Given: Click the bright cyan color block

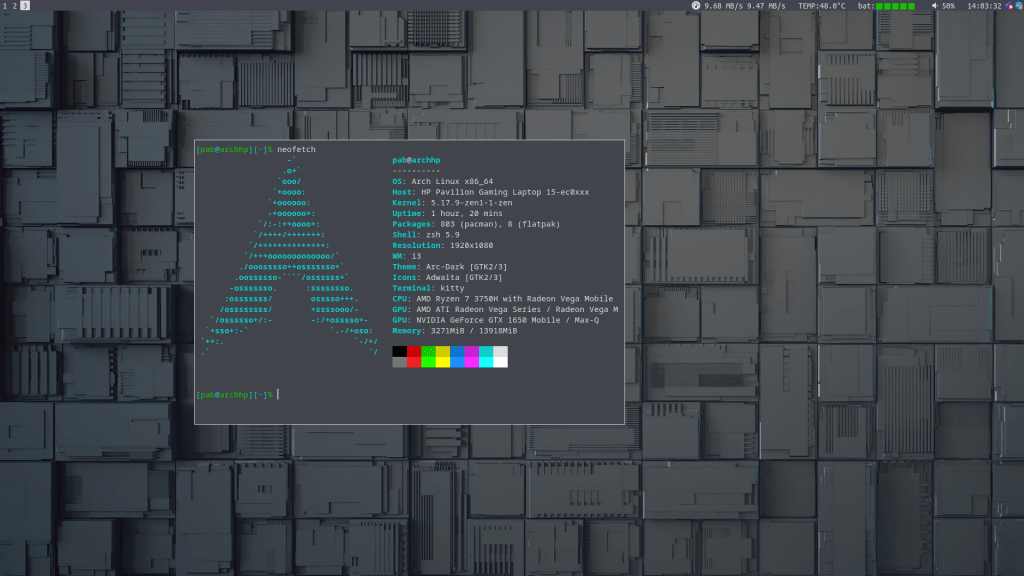Looking at the screenshot, I should click(x=486, y=362).
